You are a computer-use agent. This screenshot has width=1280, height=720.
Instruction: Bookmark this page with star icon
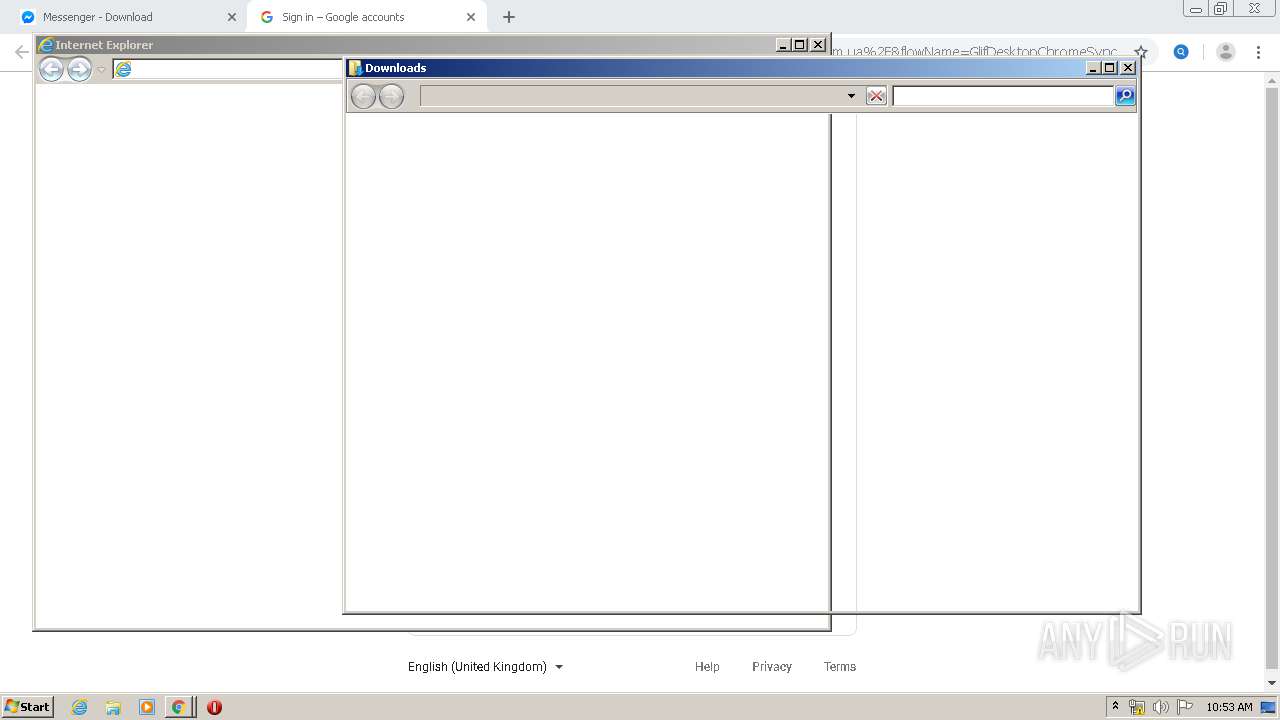coord(1141,52)
